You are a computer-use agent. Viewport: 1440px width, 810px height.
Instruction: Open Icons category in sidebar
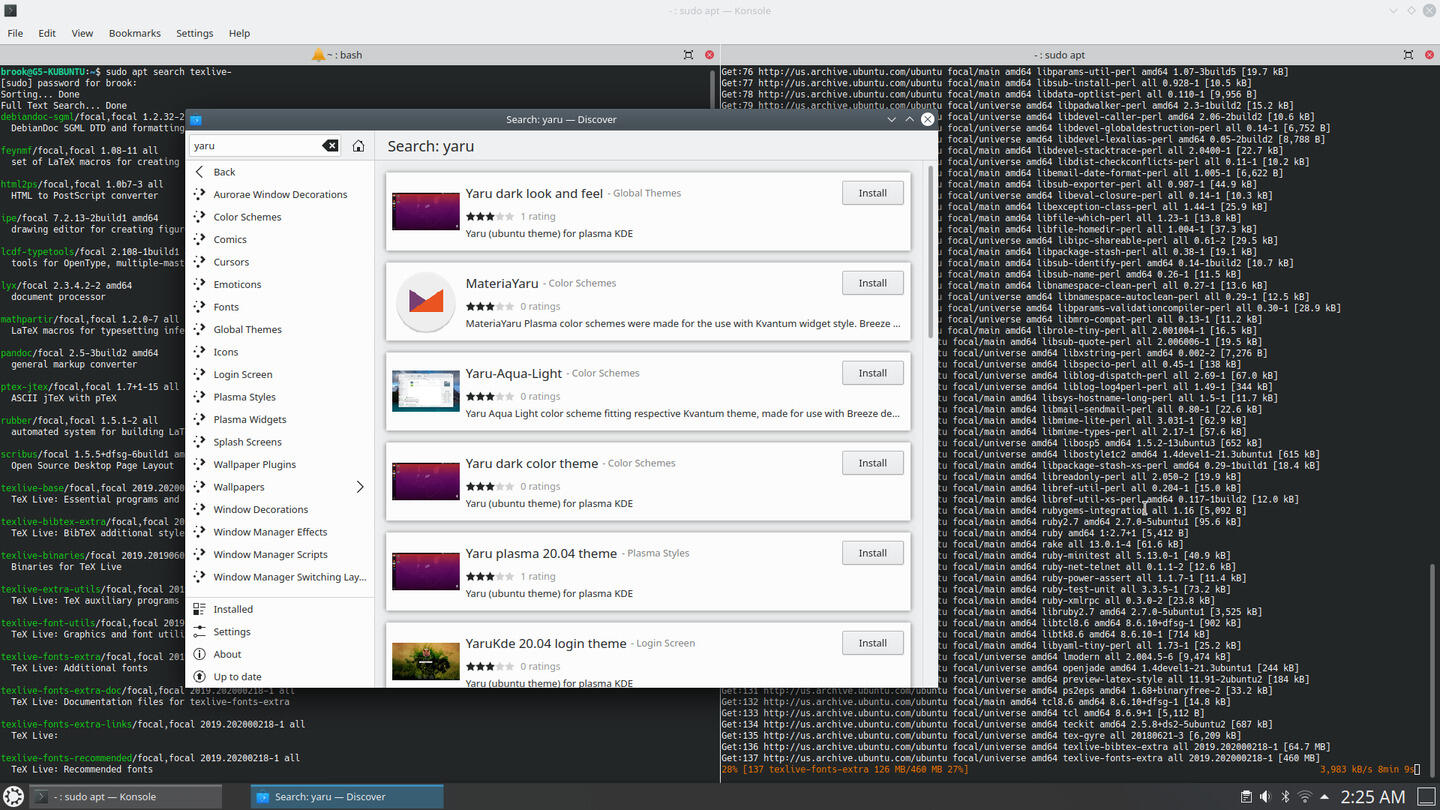click(280, 352)
